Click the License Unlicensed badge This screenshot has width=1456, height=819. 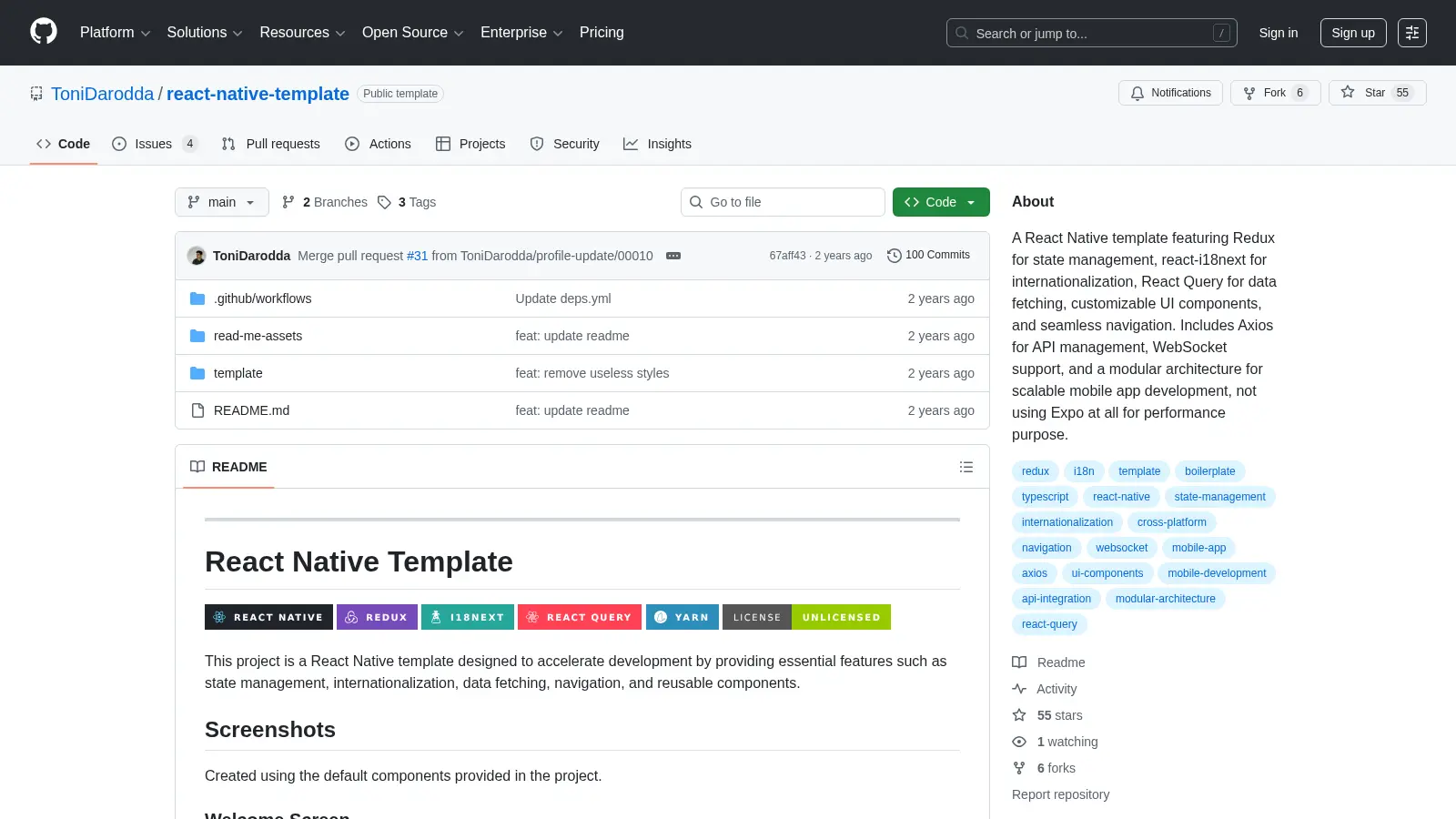point(806,617)
